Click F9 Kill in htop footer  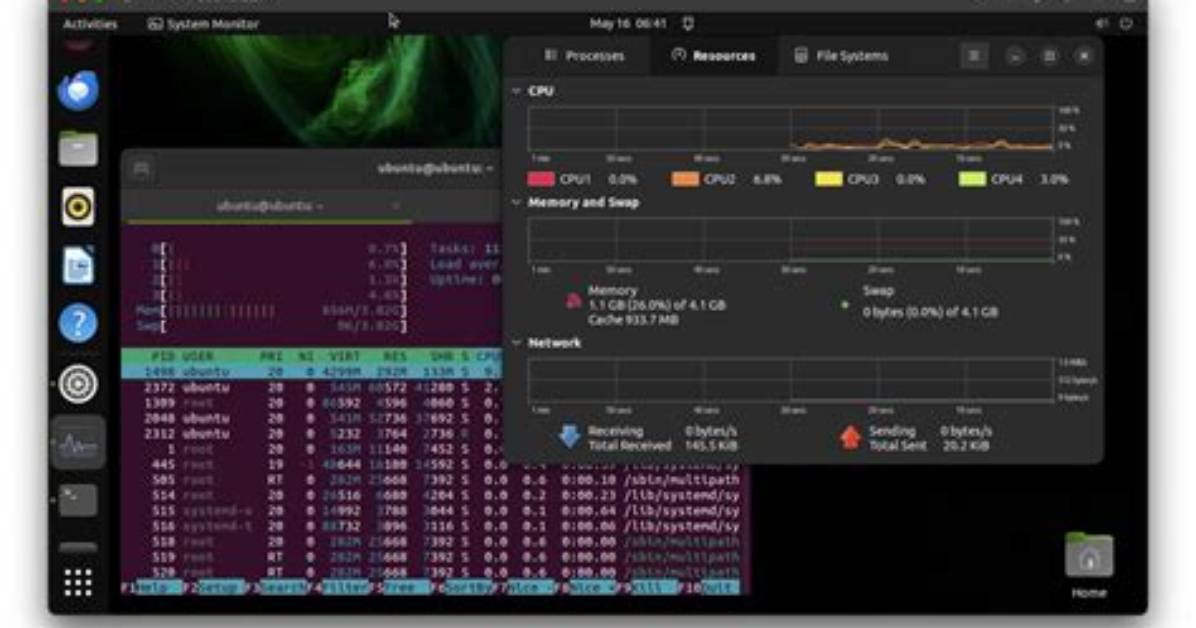[x=647, y=588]
